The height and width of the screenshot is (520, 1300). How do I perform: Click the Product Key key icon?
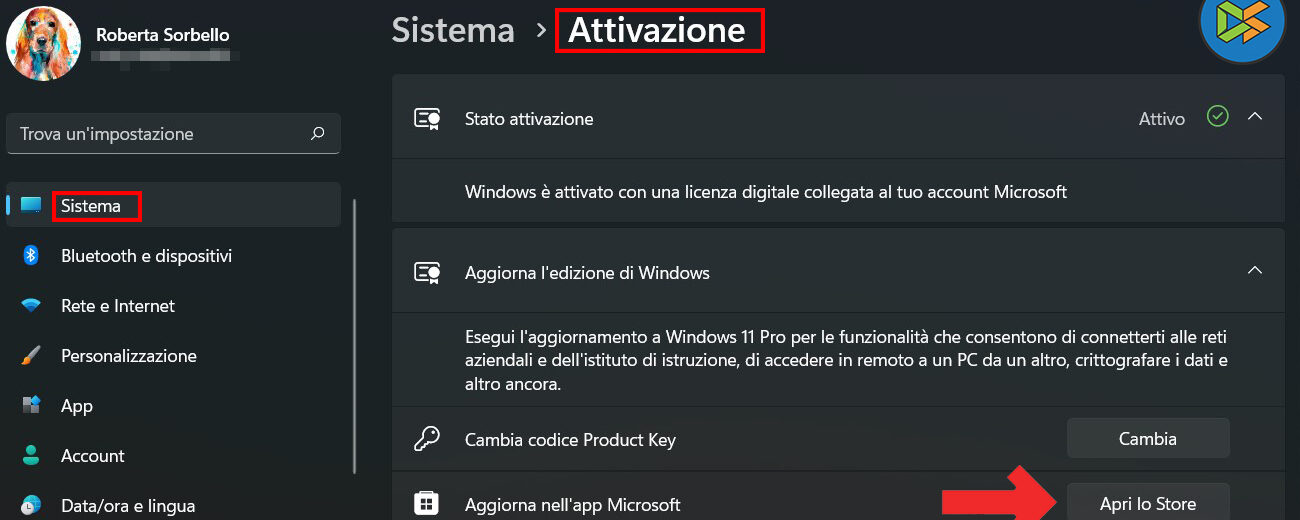(x=427, y=439)
